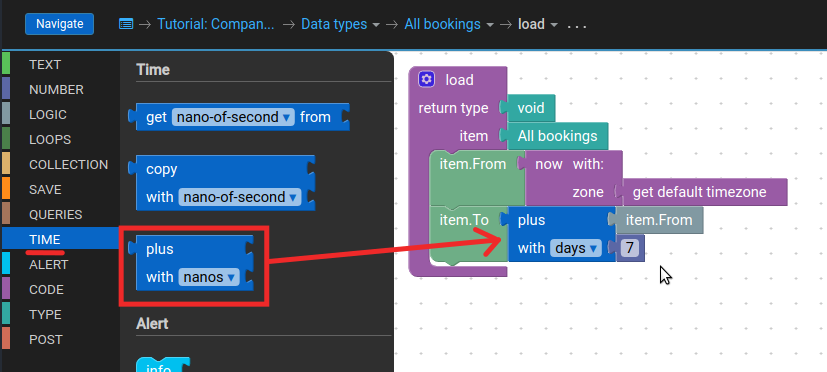Select the TYPE toolbox category

[x=61, y=314]
